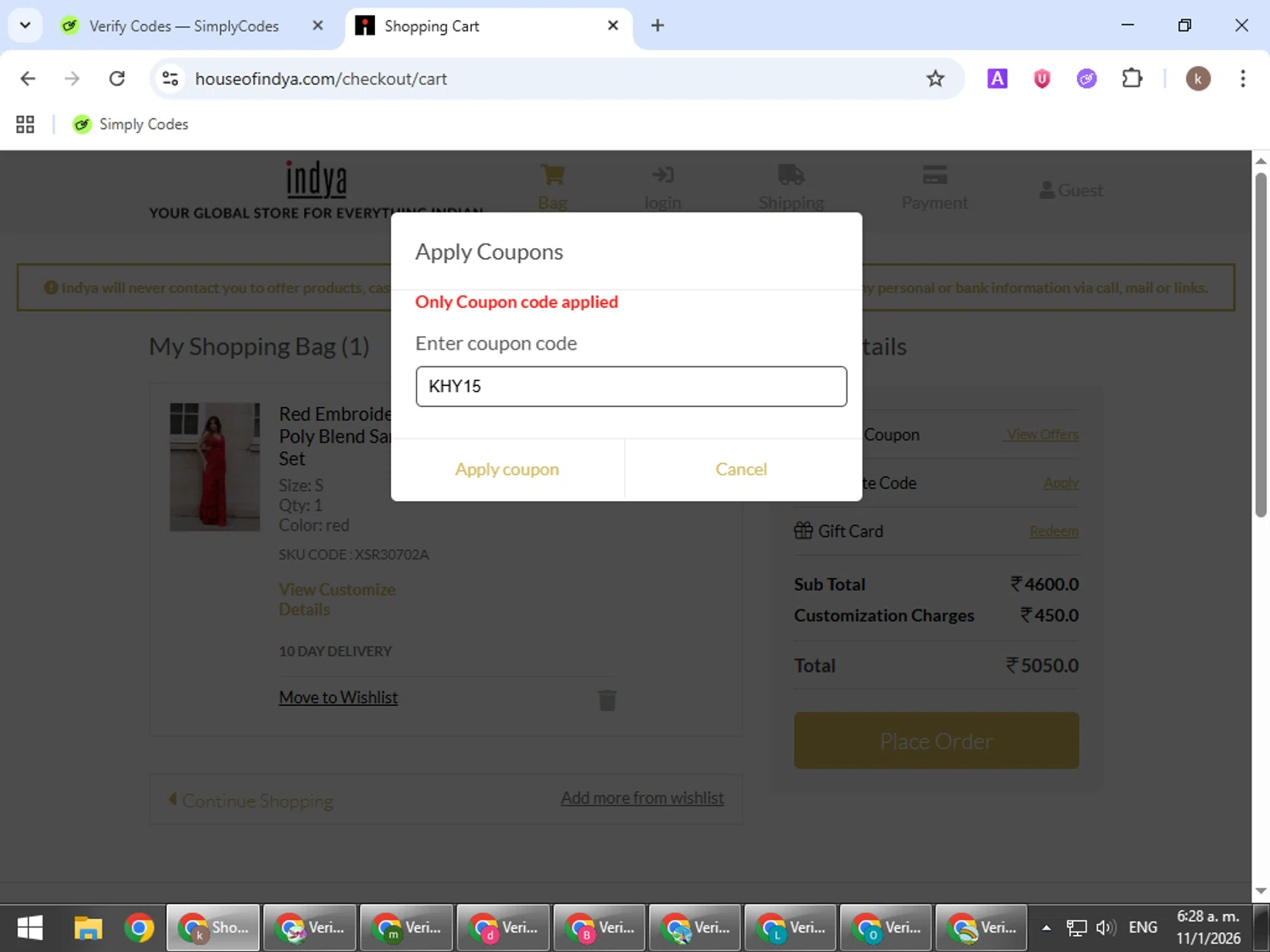The image size is (1270, 952).
Task: Click the Sub Total ₹4600.0 value
Action: (1044, 585)
